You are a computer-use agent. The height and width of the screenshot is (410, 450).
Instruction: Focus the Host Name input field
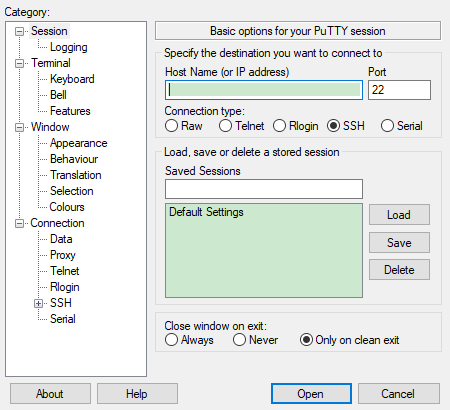point(264,90)
